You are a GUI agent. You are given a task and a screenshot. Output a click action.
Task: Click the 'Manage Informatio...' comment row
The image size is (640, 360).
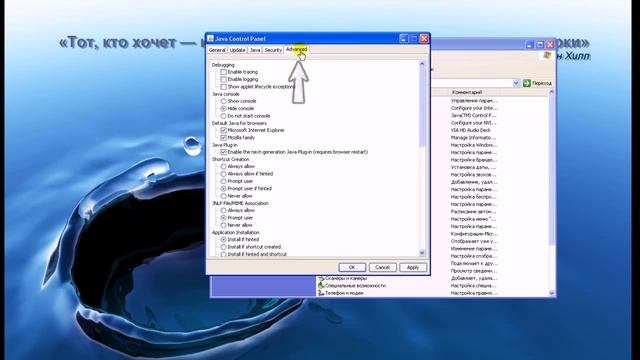pyautogui.click(x=473, y=138)
